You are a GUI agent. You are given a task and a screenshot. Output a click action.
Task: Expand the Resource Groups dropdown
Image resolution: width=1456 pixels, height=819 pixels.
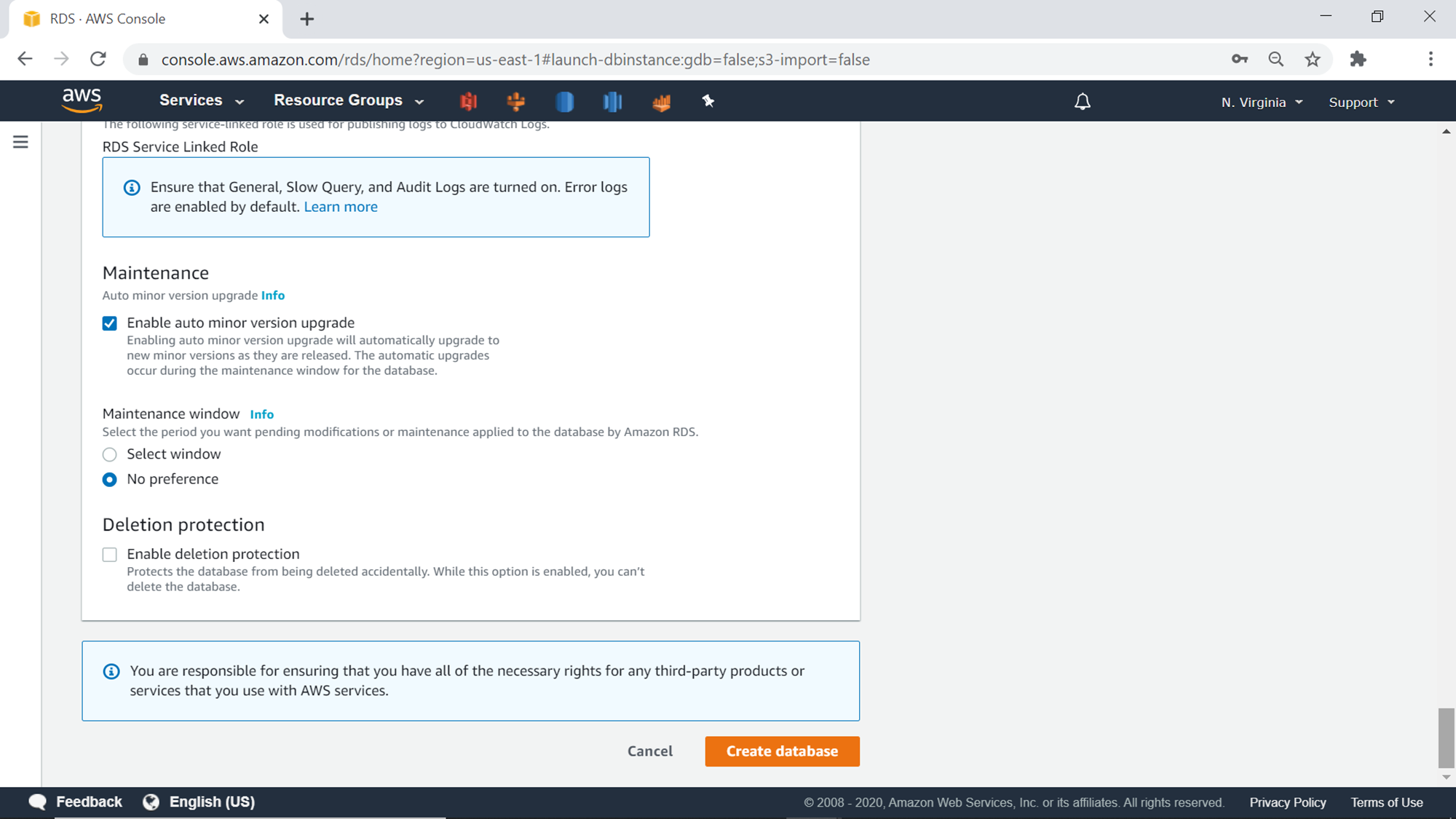(x=348, y=100)
